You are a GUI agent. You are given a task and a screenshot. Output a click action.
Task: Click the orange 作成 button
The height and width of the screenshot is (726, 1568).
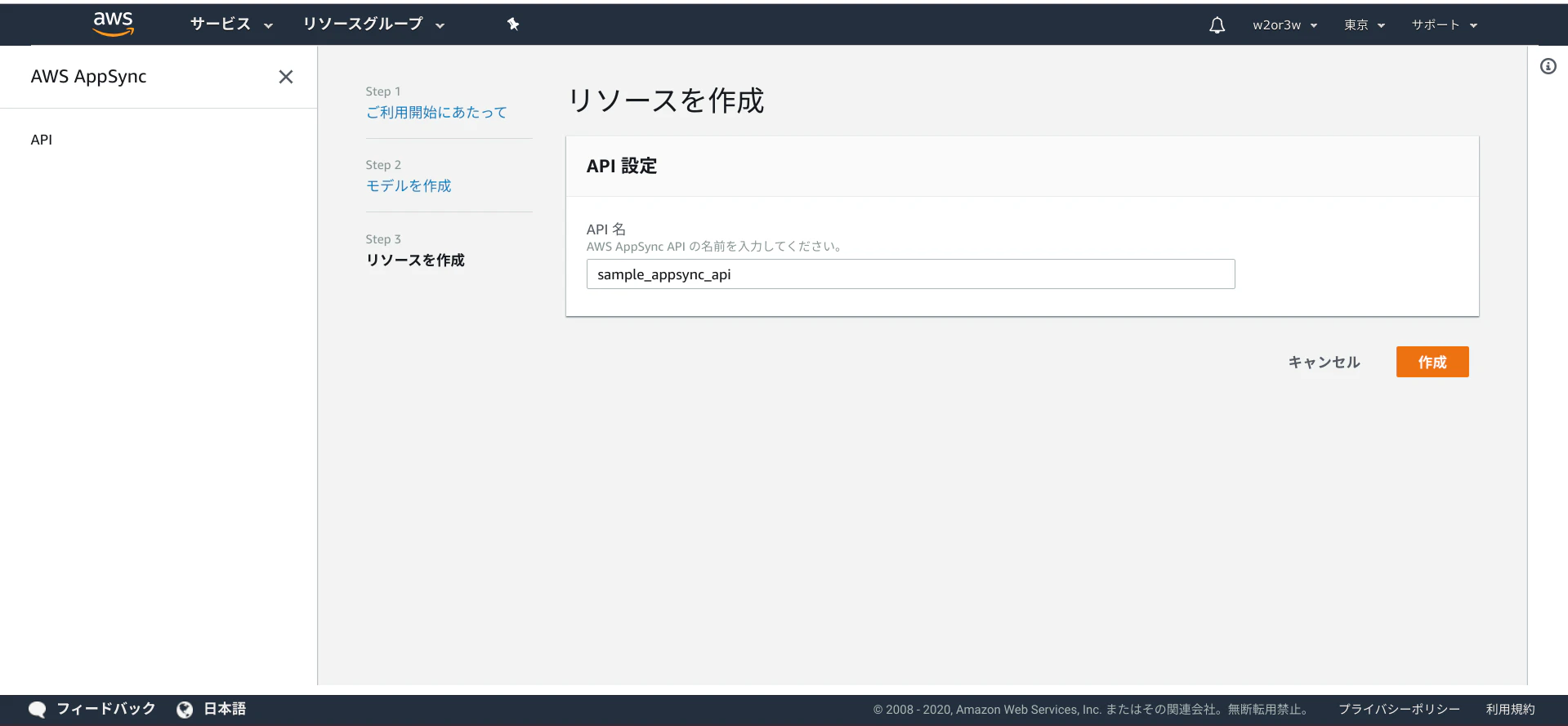[x=1432, y=362]
